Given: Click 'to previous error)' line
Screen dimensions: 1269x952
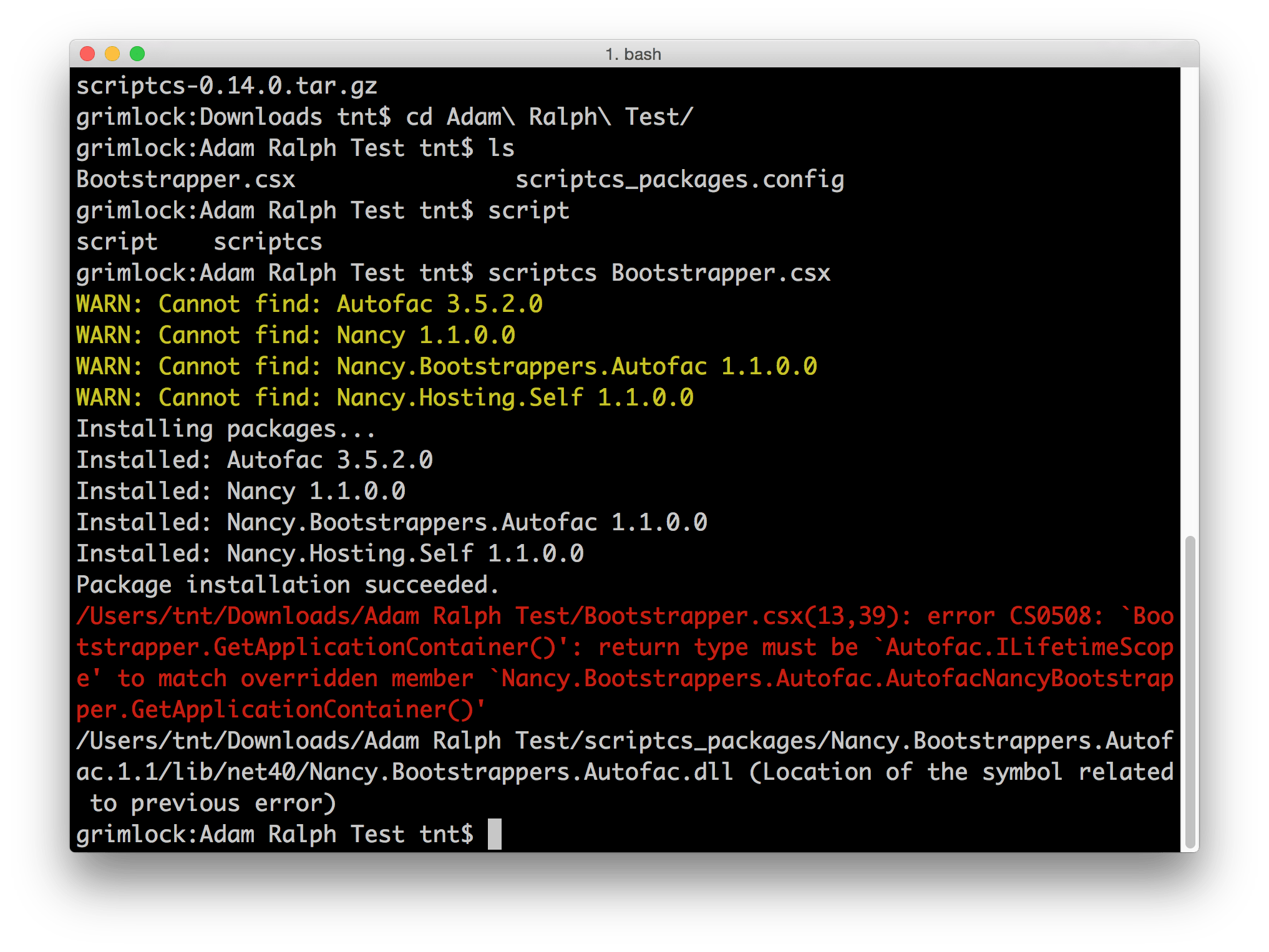Looking at the screenshot, I should tap(213, 804).
